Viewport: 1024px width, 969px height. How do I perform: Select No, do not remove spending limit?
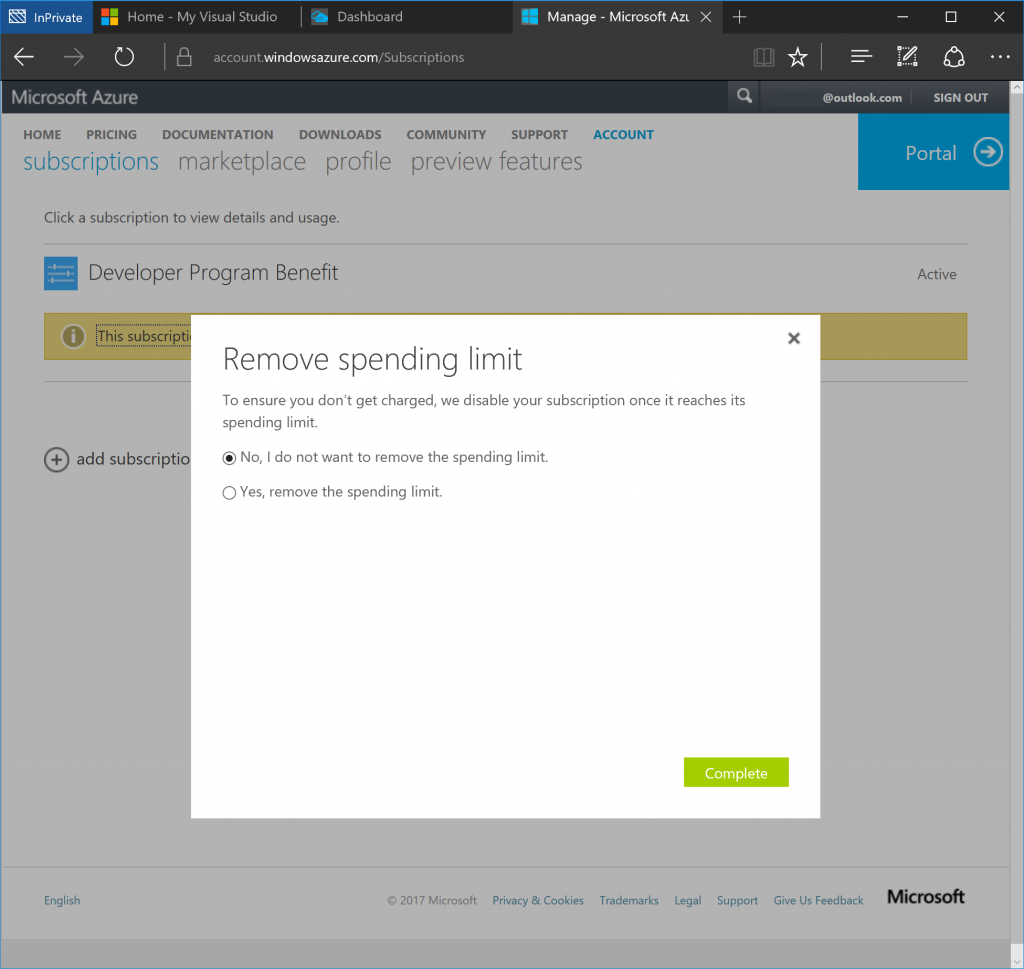pyautogui.click(x=229, y=458)
